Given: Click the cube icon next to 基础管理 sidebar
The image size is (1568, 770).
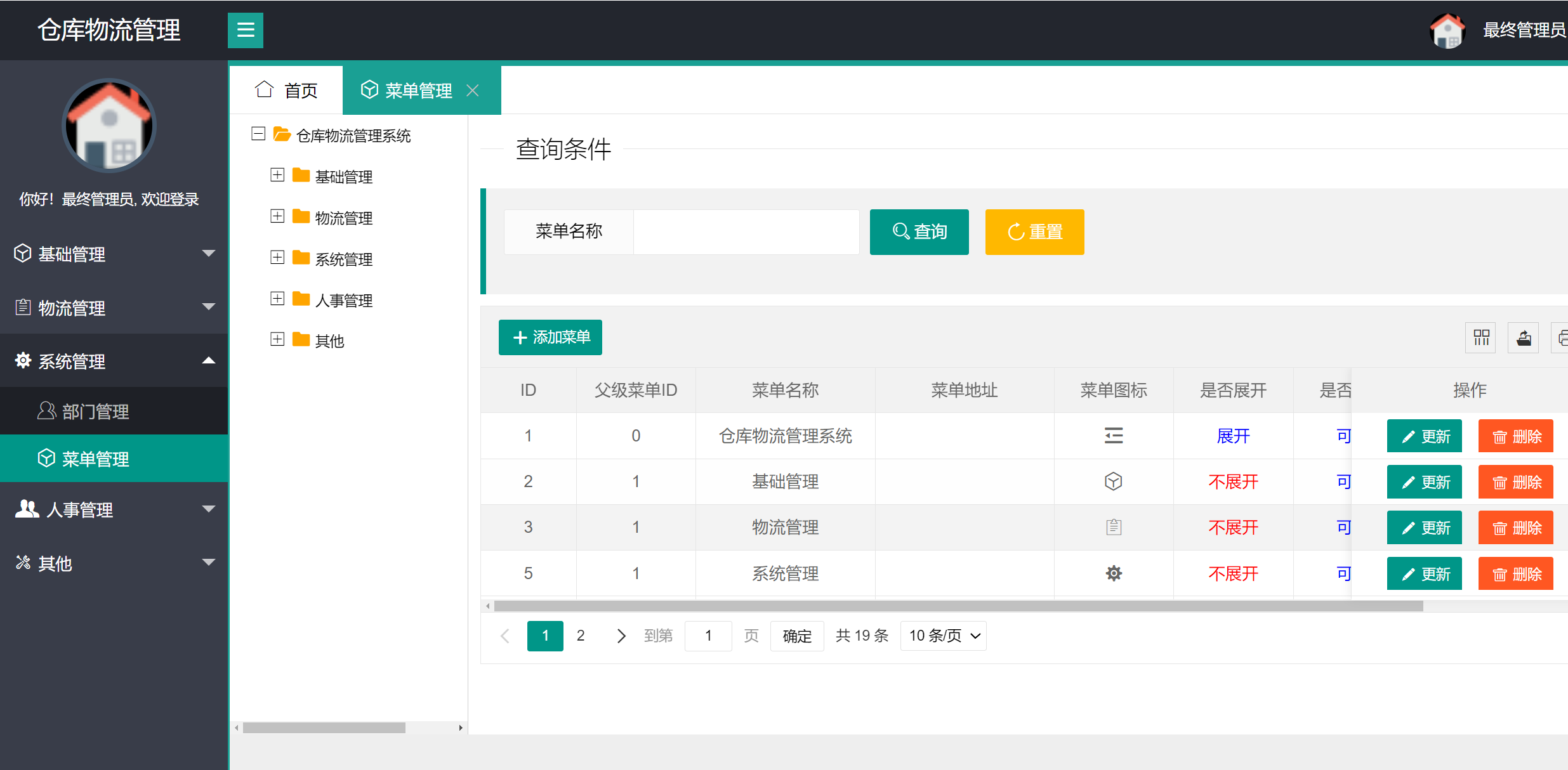Looking at the screenshot, I should coord(22,253).
